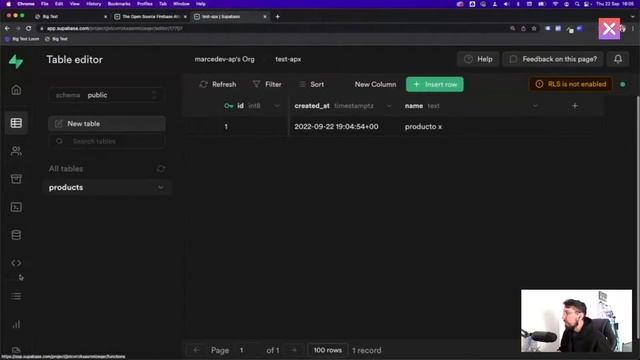This screenshot has height=360, width=640.
Task: Expand the products table menu chevron
Action: coord(161,187)
